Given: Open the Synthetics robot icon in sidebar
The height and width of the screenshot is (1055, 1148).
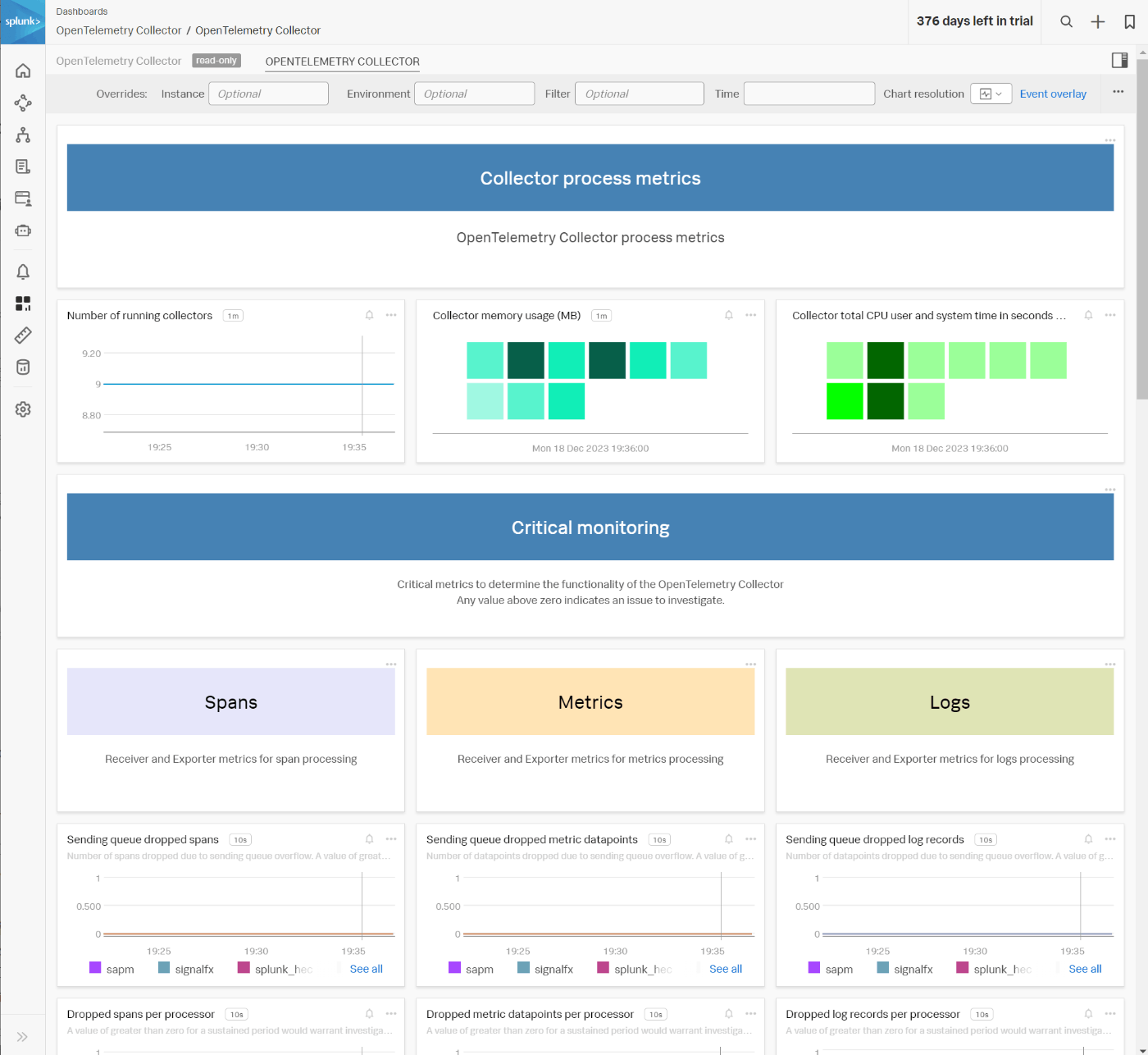Looking at the screenshot, I should (x=23, y=231).
